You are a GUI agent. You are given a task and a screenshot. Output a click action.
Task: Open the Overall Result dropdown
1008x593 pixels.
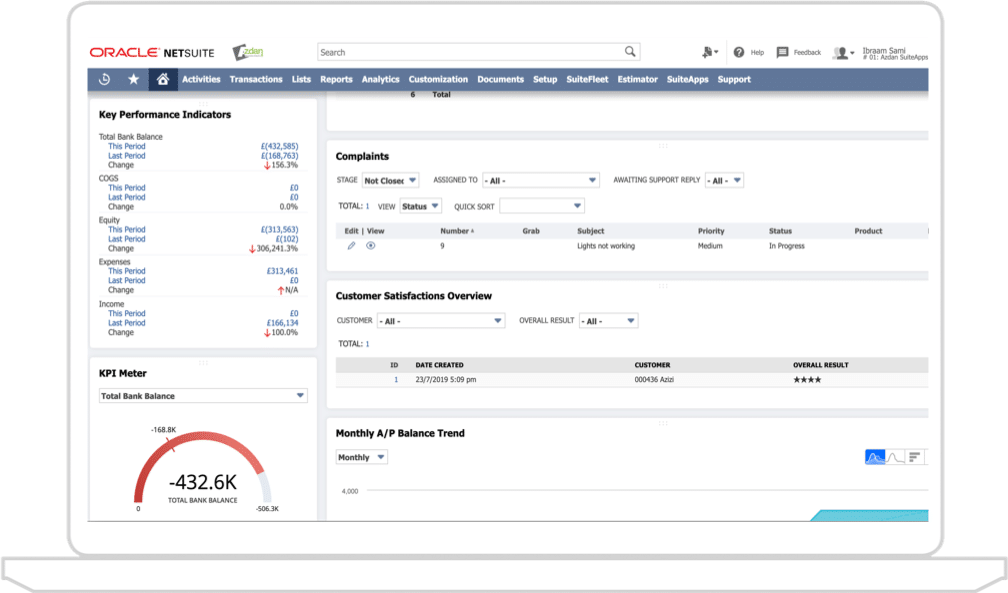[x=608, y=321]
